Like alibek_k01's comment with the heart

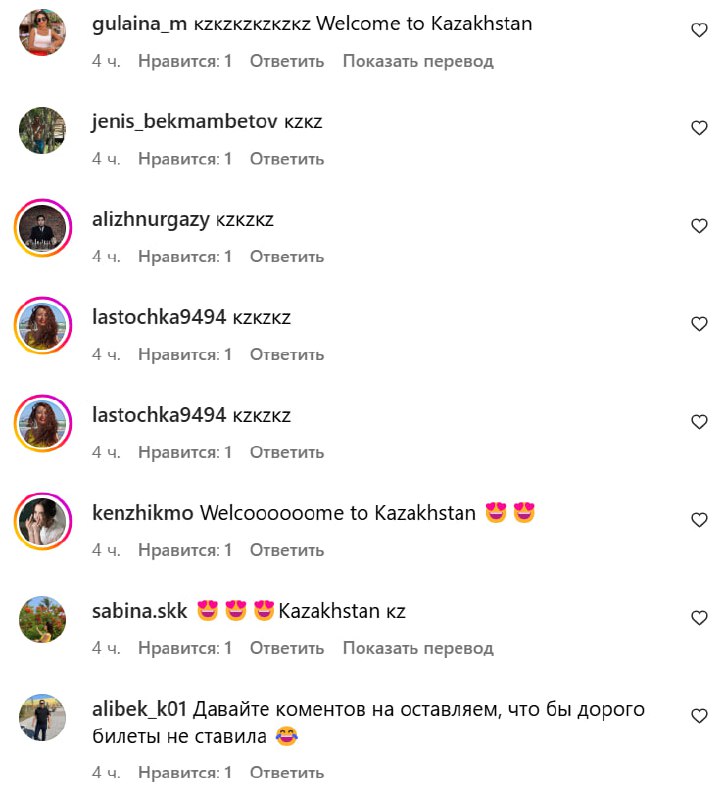(x=699, y=715)
